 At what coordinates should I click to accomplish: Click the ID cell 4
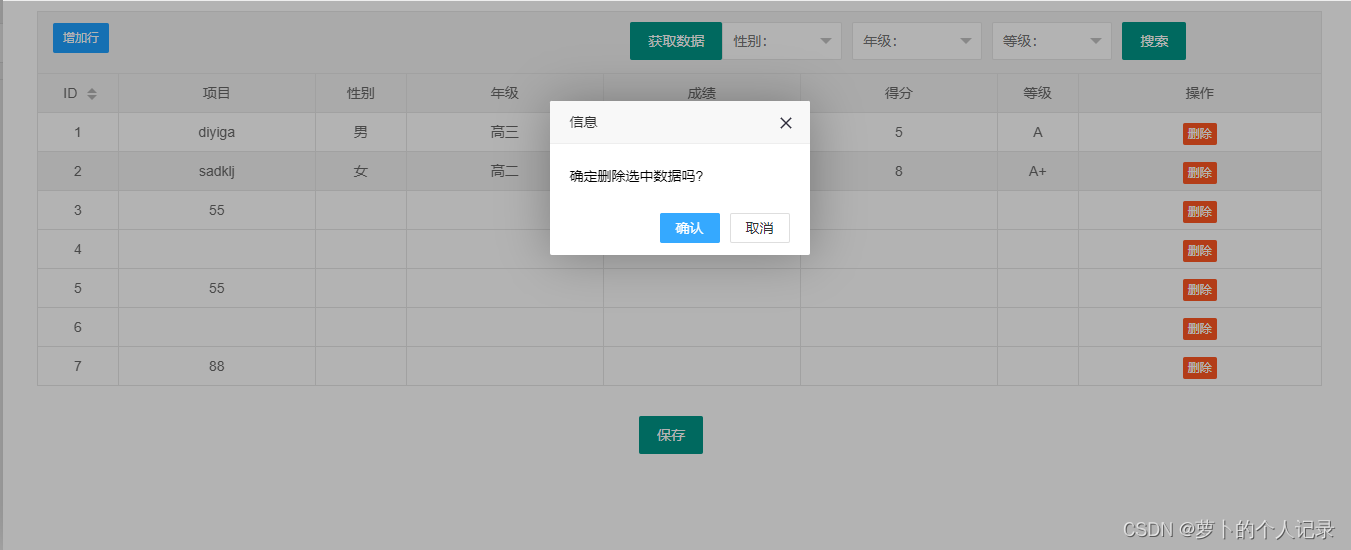78,249
